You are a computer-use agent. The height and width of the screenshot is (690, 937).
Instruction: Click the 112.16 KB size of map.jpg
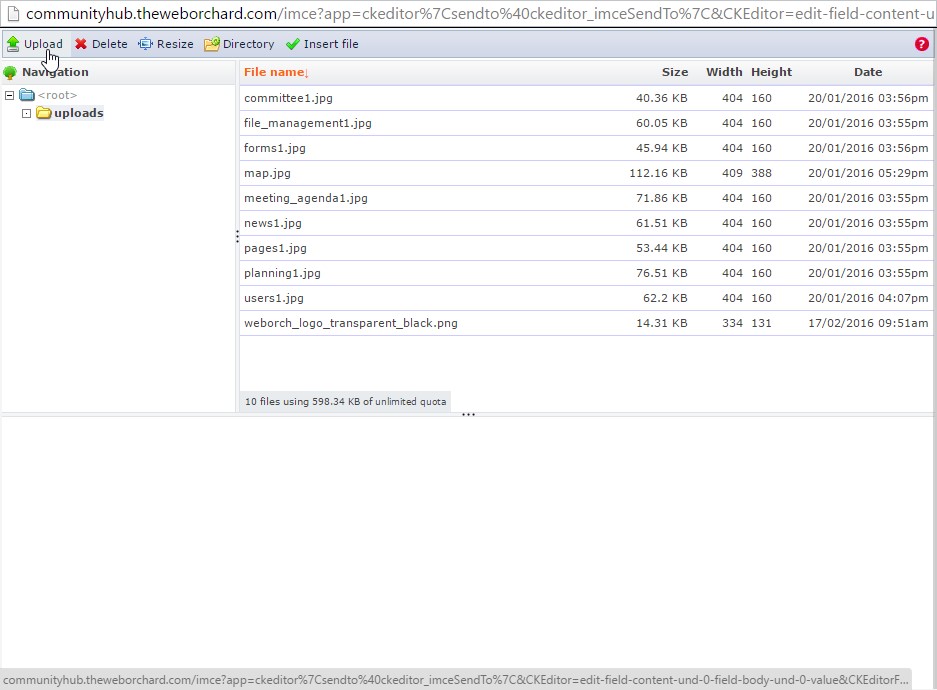tap(659, 173)
